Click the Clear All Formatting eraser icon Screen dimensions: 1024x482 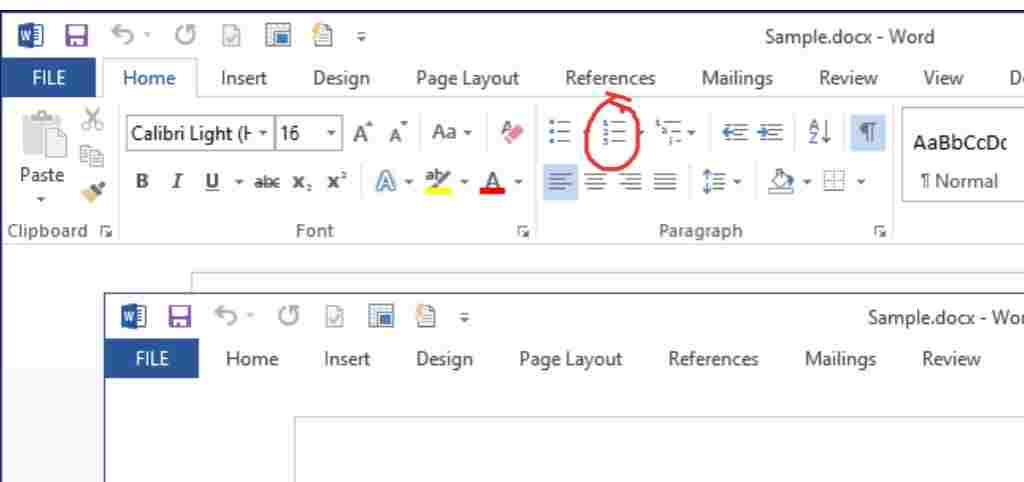(x=512, y=133)
